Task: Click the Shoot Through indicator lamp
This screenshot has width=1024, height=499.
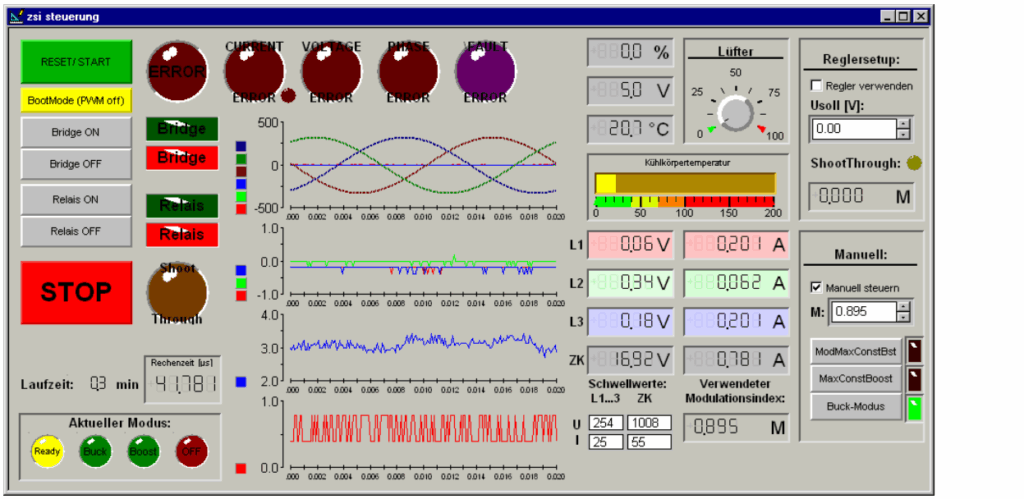Action: pyautogui.click(x=177, y=293)
